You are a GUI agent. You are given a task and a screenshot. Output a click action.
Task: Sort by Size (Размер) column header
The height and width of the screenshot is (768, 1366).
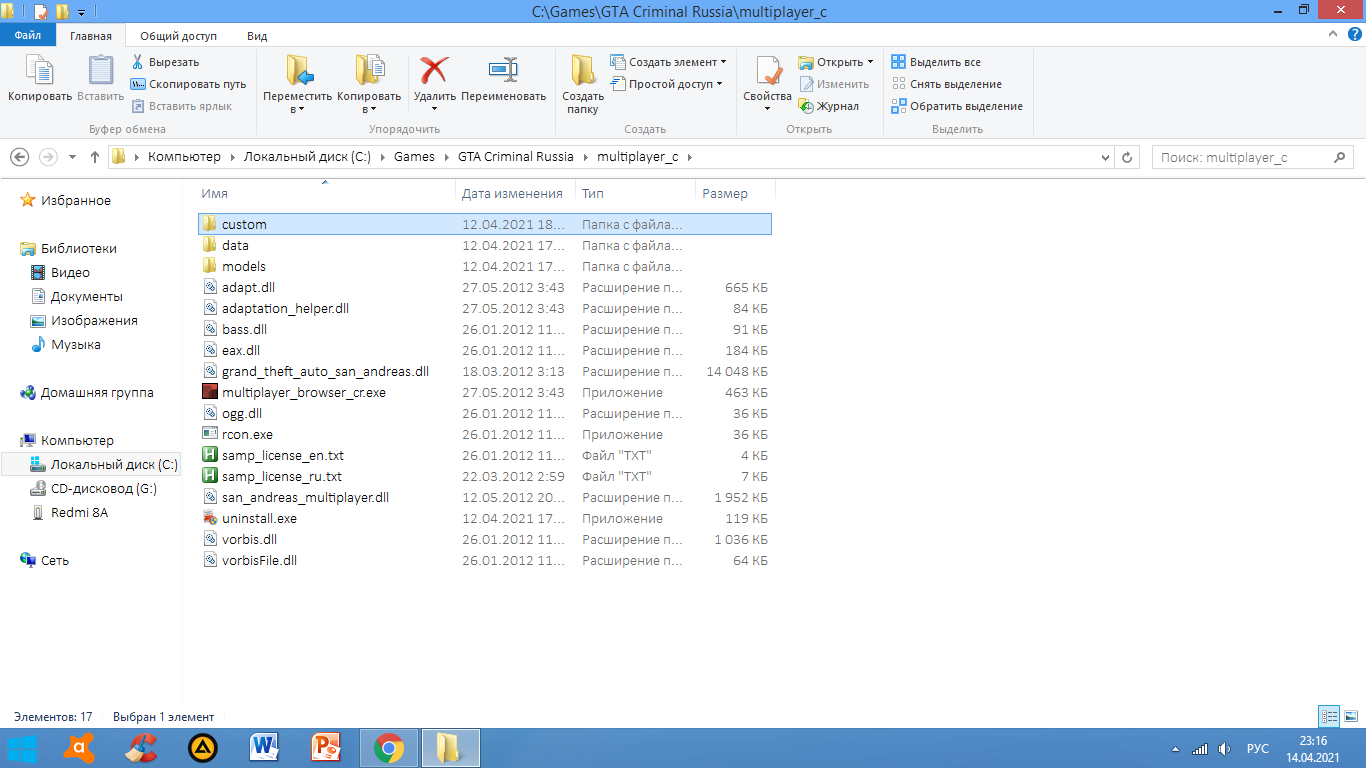coord(735,193)
